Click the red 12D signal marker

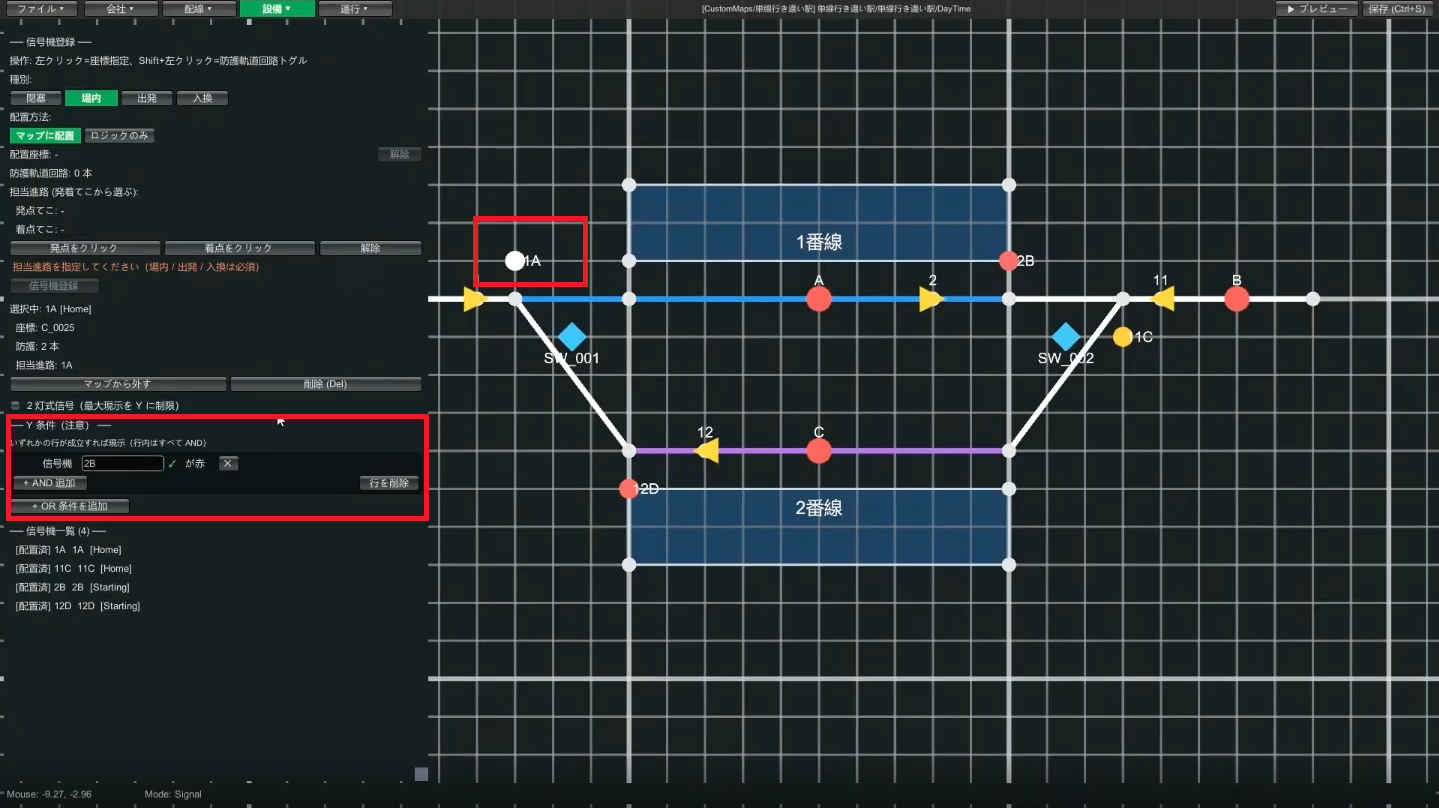(x=628, y=489)
